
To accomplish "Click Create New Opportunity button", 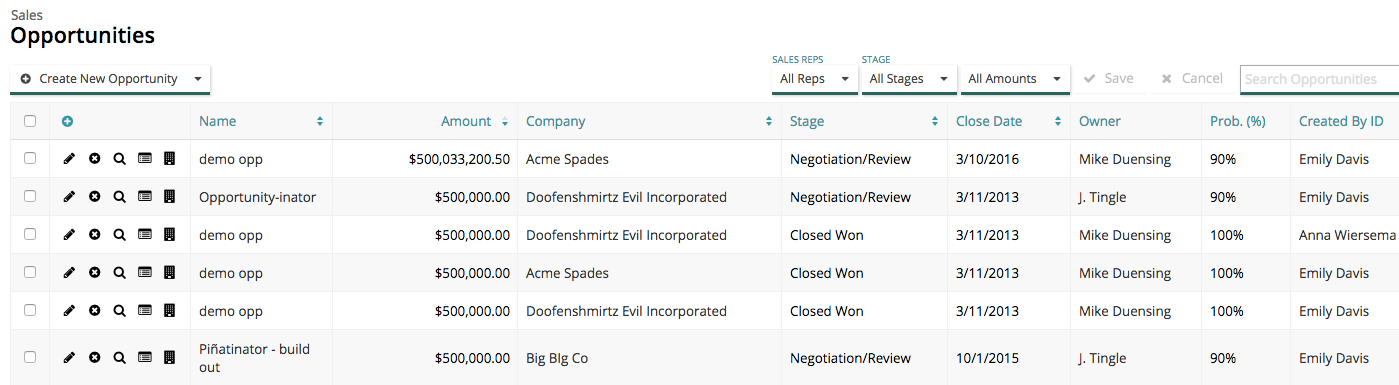I will click(x=98, y=79).
